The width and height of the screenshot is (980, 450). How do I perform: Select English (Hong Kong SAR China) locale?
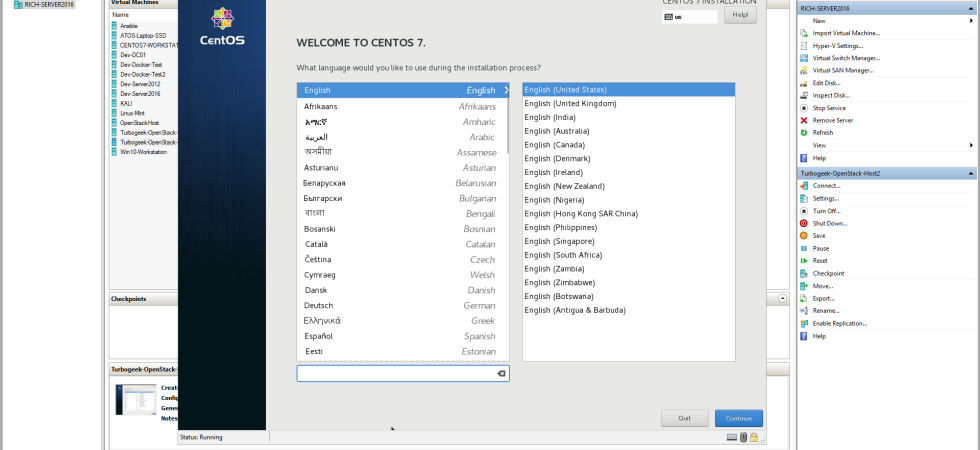(629, 214)
